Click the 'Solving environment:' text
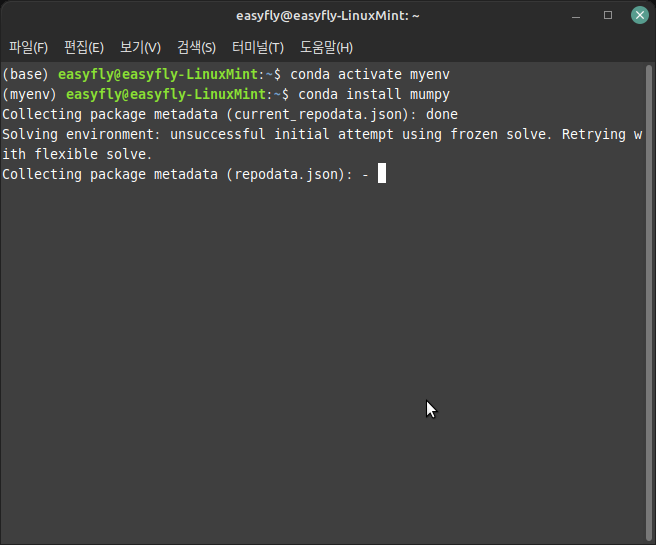656x545 pixels. tap(82, 134)
